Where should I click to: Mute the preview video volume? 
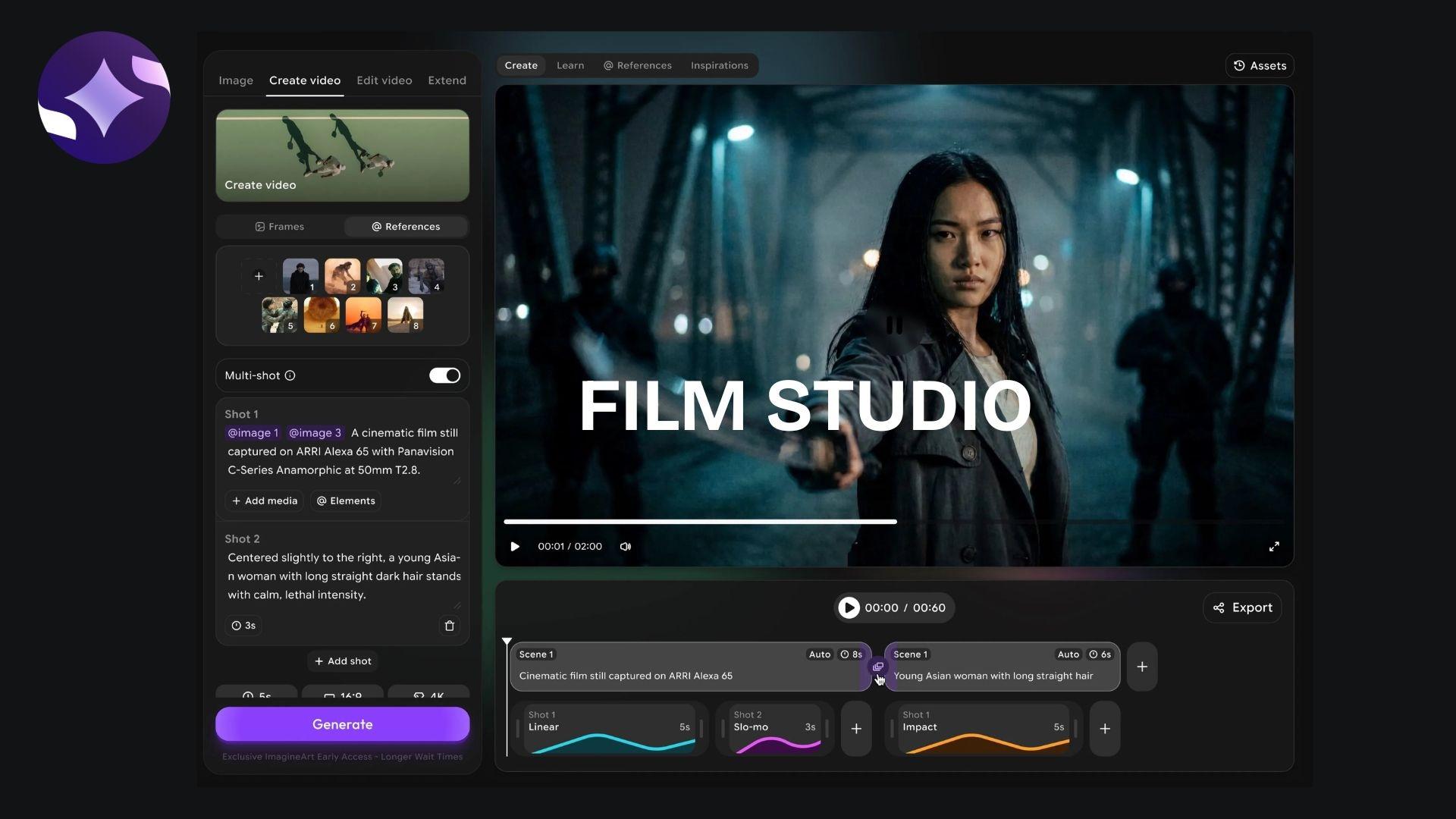[626, 547]
